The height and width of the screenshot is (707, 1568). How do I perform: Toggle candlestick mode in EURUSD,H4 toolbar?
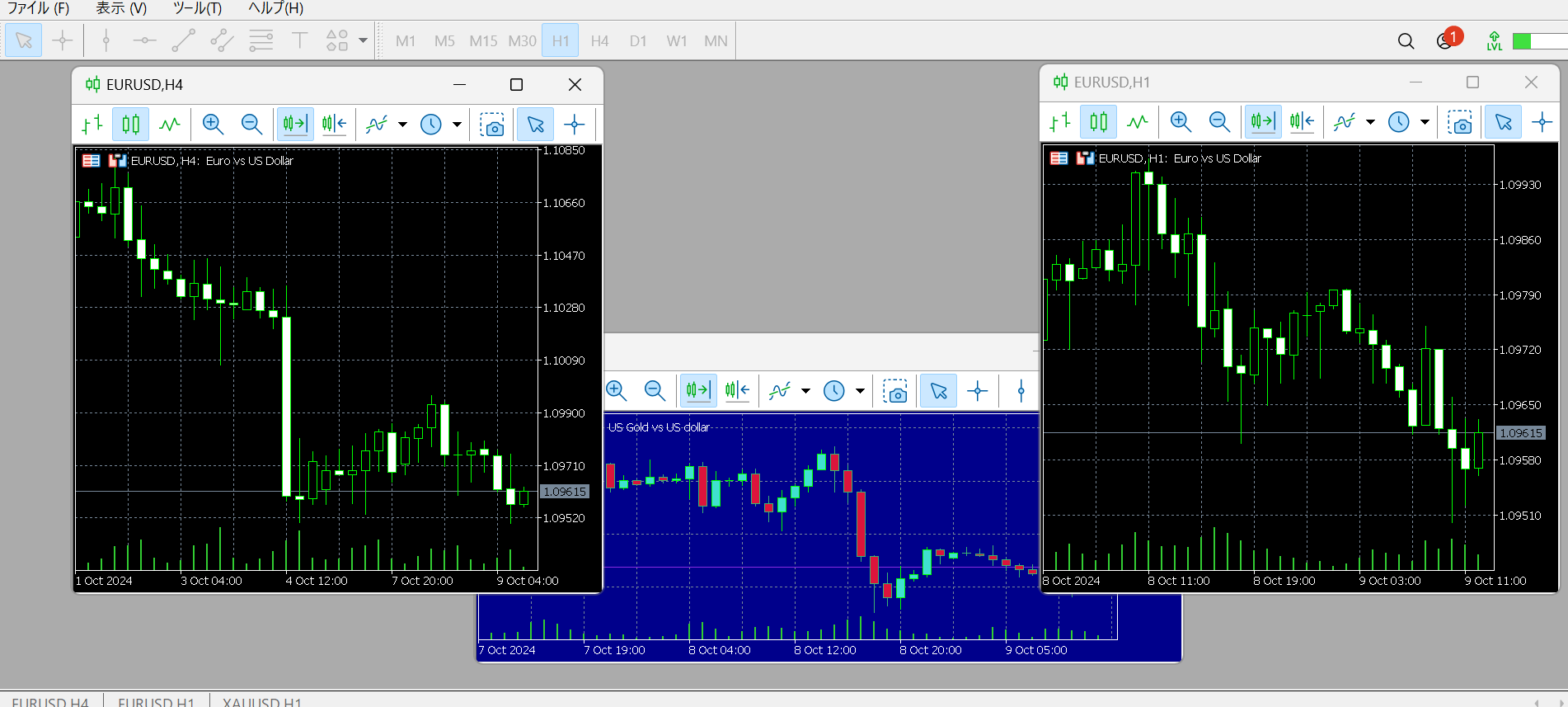coord(131,125)
